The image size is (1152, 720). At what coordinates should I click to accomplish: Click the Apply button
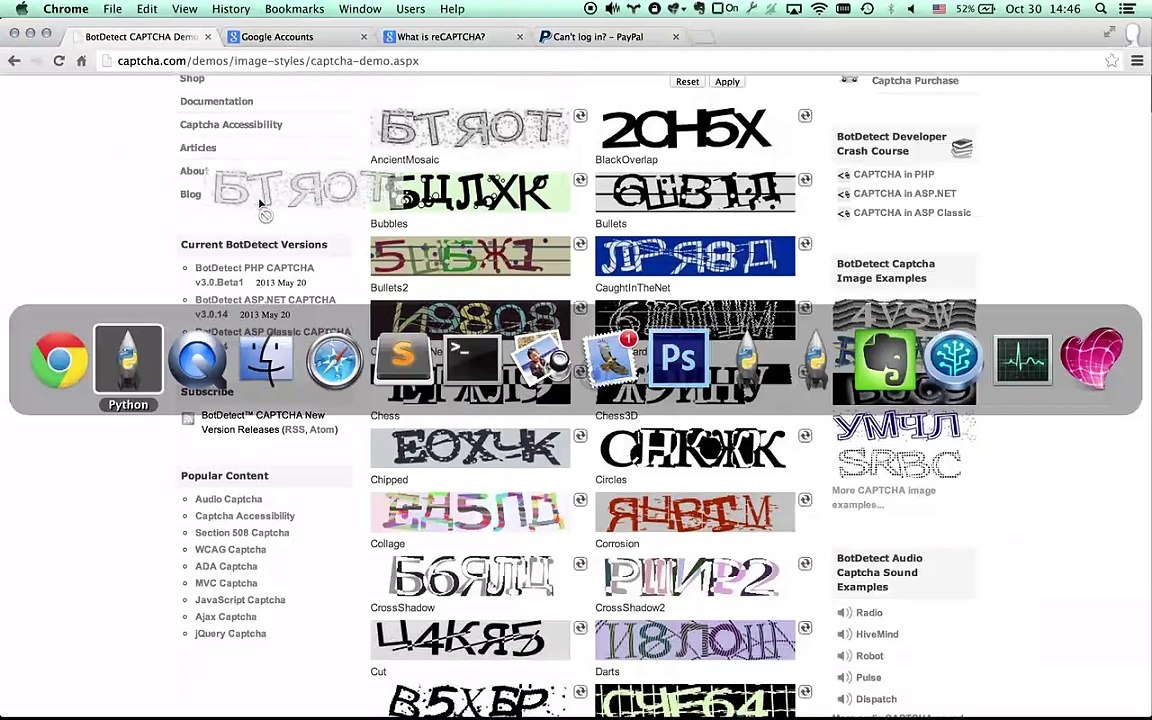[727, 82]
